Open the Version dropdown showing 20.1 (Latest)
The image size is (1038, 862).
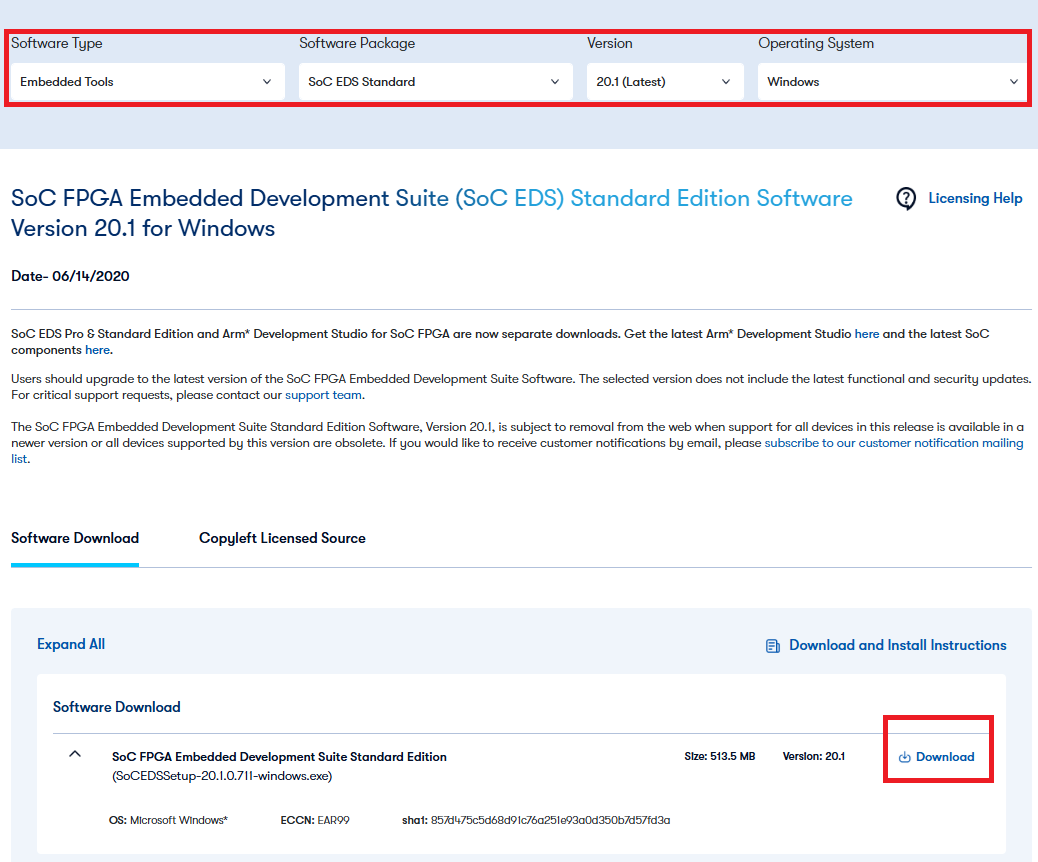point(664,82)
